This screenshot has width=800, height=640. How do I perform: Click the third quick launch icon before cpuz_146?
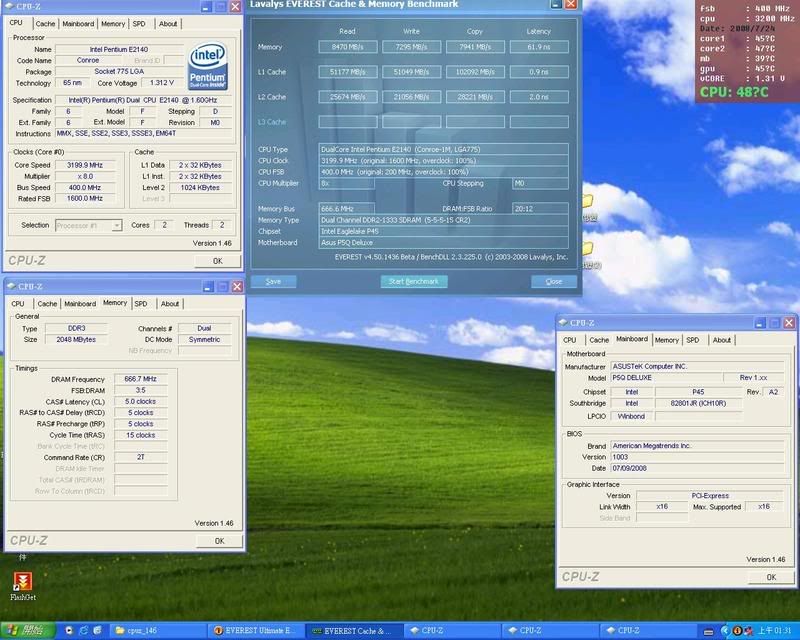click(x=97, y=631)
